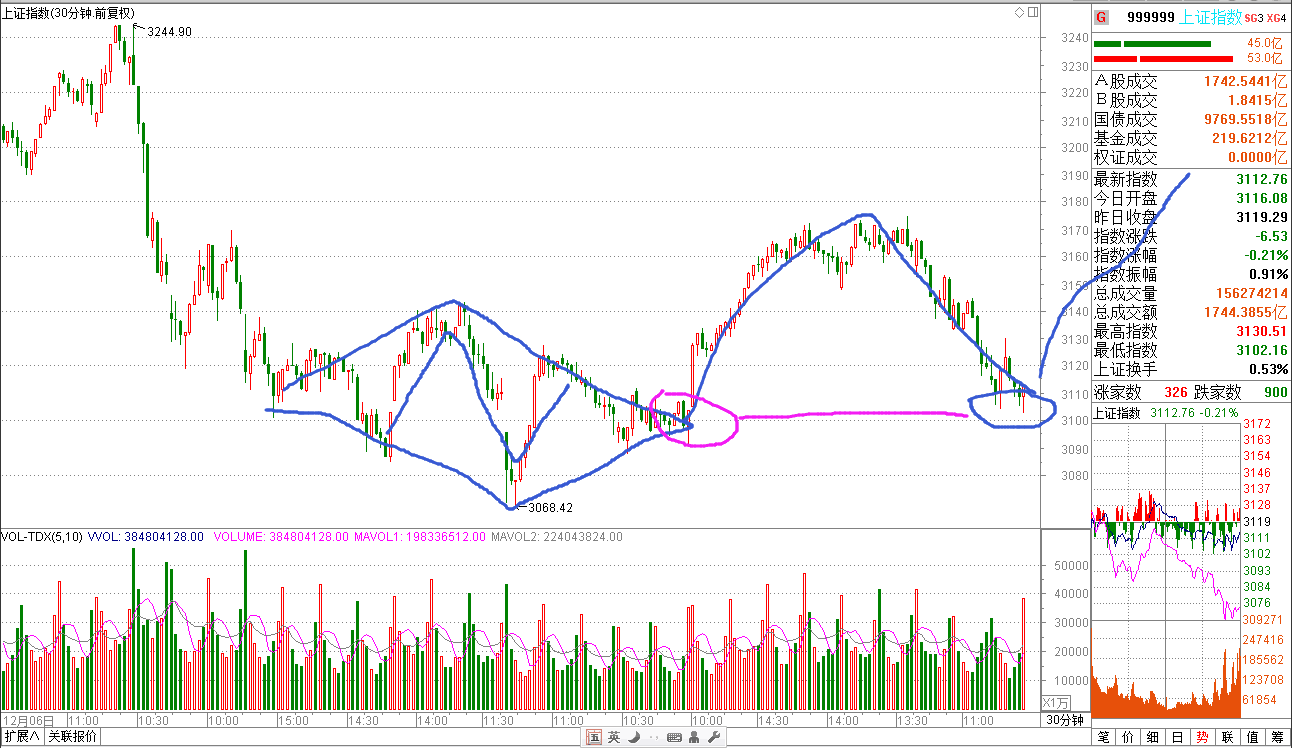Click the IME keyboard icon in floating bar

[674, 738]
